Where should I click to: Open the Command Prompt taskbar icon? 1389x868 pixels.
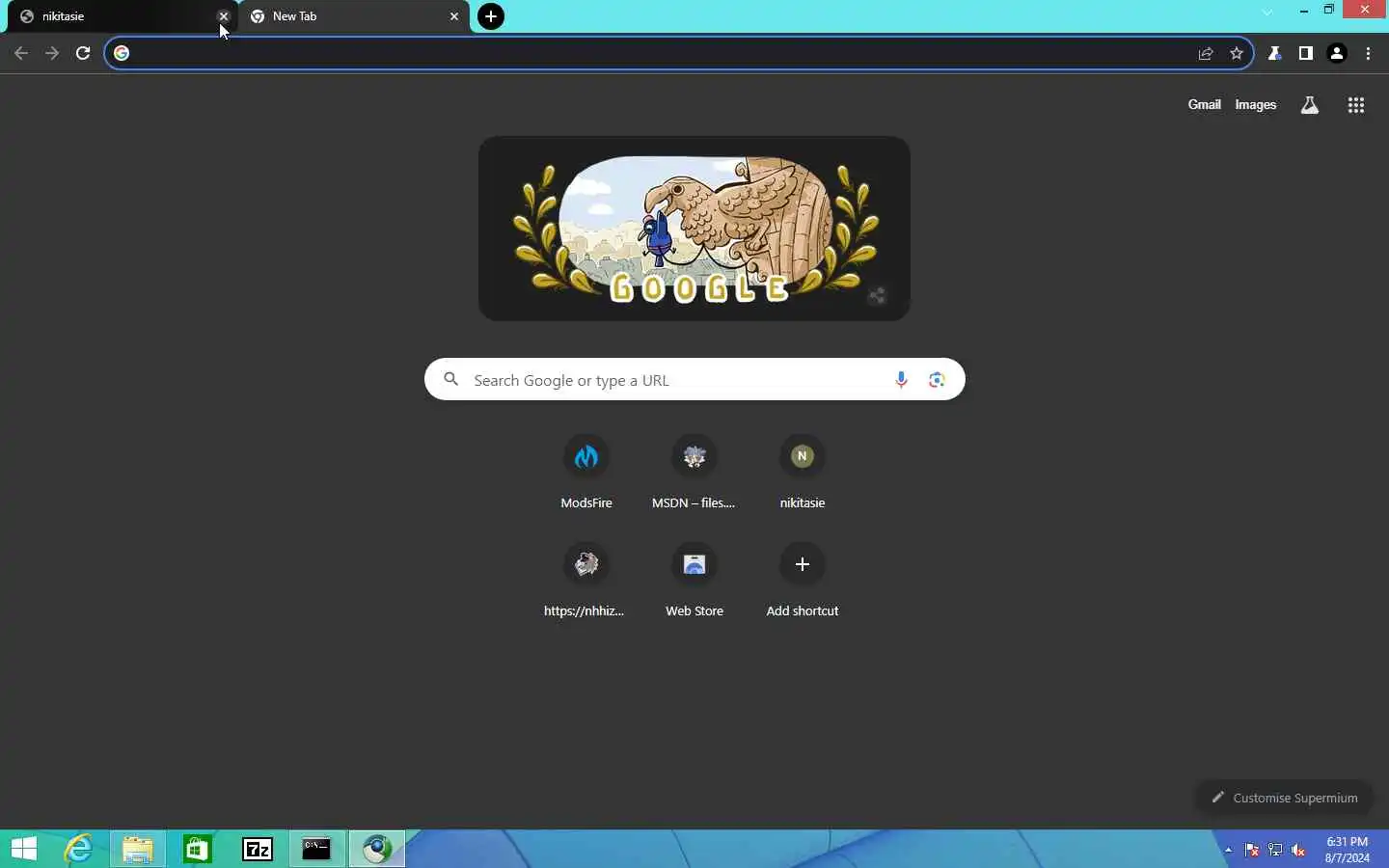point(317,849)
